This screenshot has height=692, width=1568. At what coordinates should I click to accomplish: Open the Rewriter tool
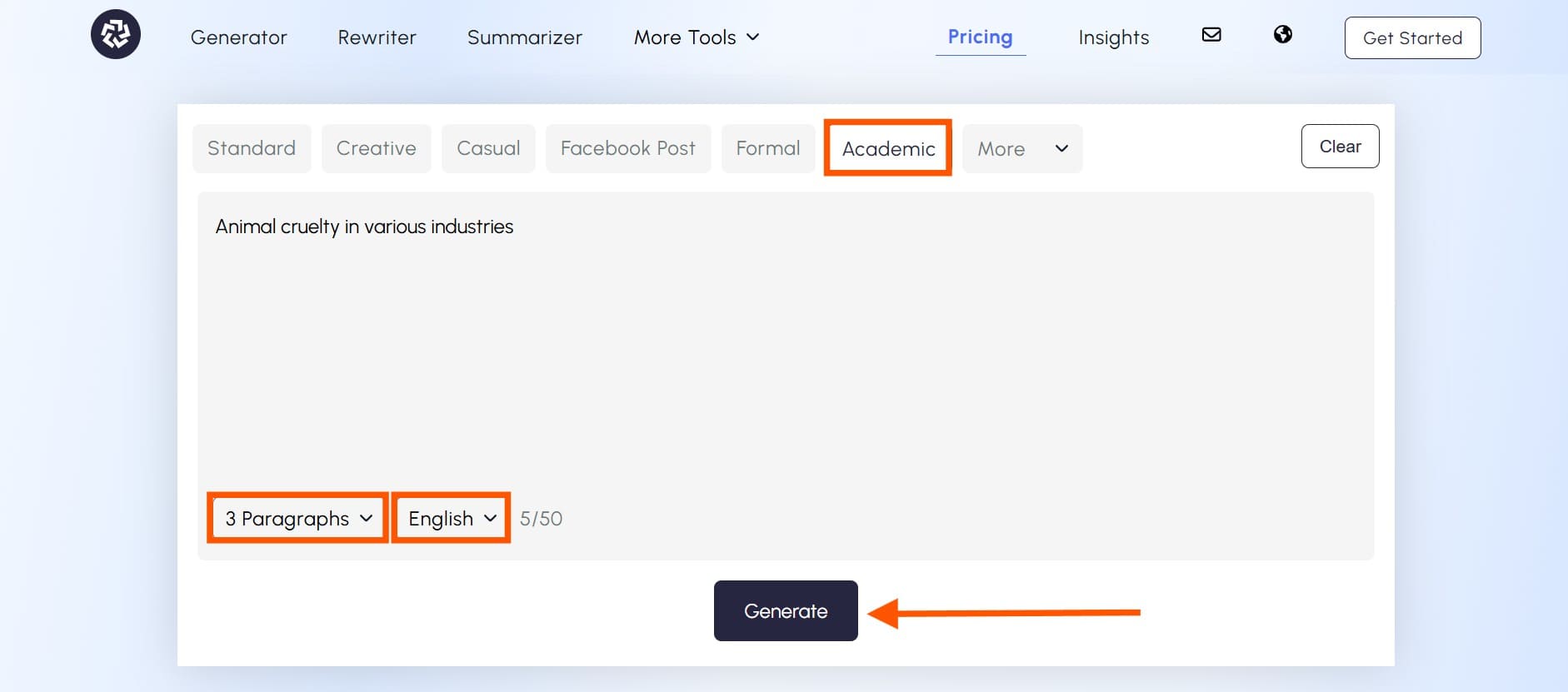point(377,37)
